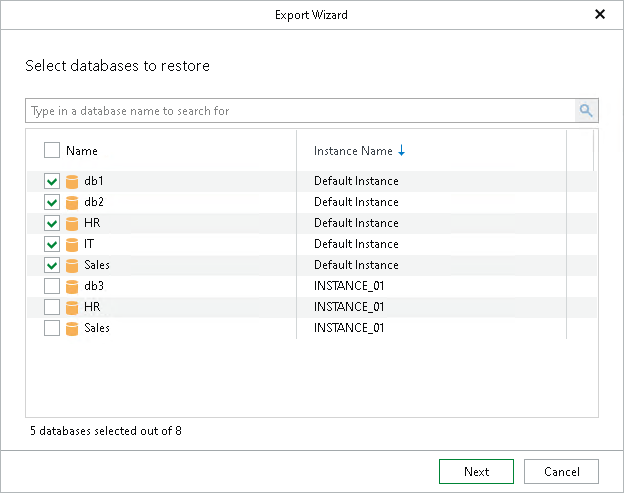Click the INSTANCE_01 Sales database icon
This screenshot has width=624, height=493.
pyautogui.click(x=72, y=328)
